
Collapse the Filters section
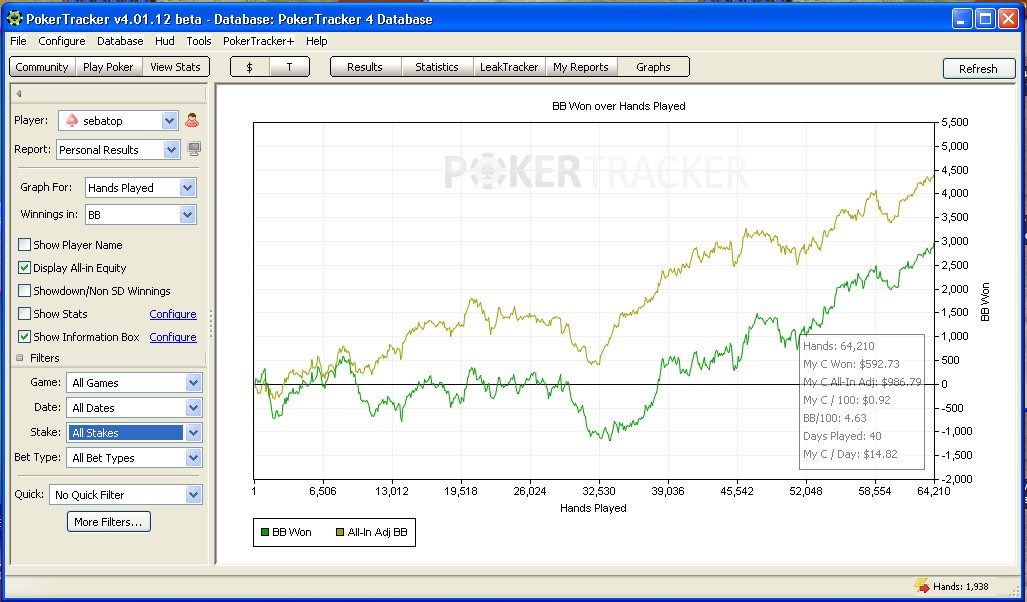pos(19,358)
